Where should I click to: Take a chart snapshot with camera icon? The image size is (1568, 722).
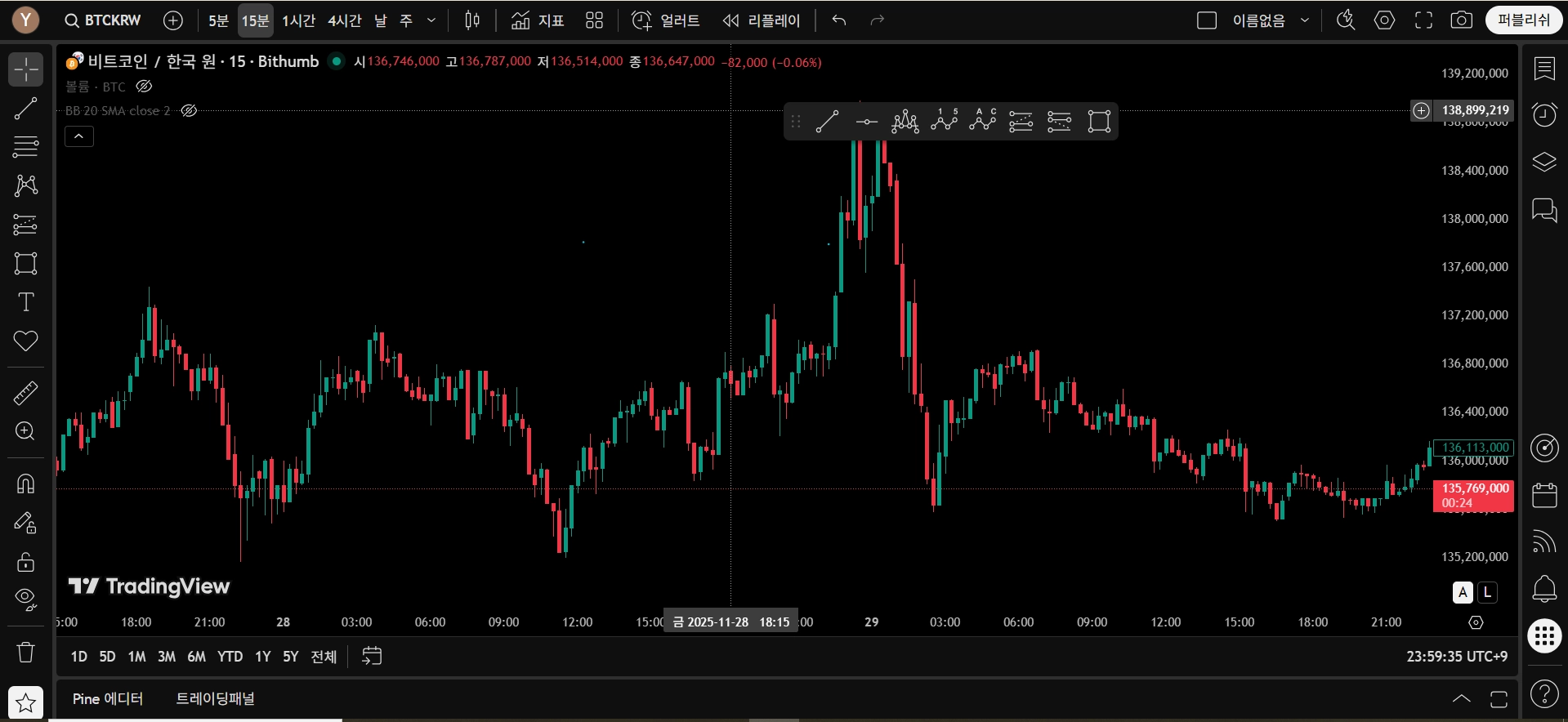click(1461, 20)
